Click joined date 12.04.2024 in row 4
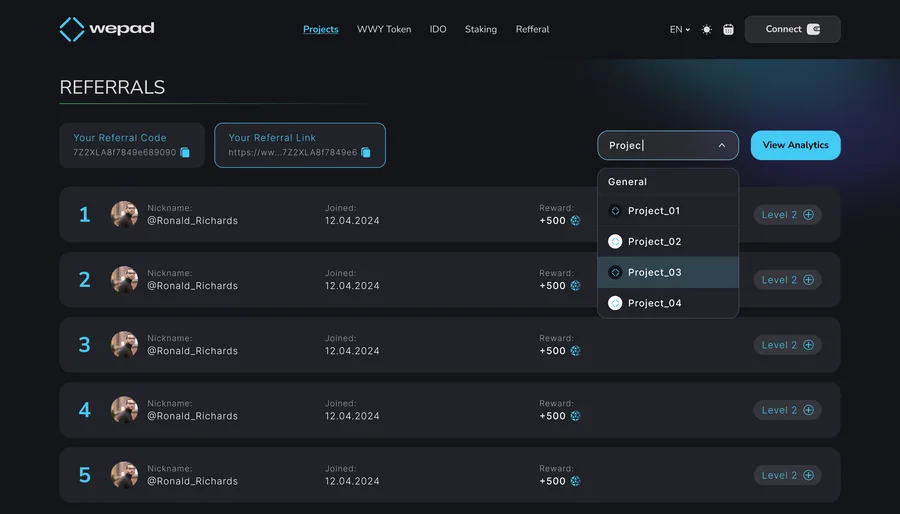The image size is (900, 514). point(352,416)
